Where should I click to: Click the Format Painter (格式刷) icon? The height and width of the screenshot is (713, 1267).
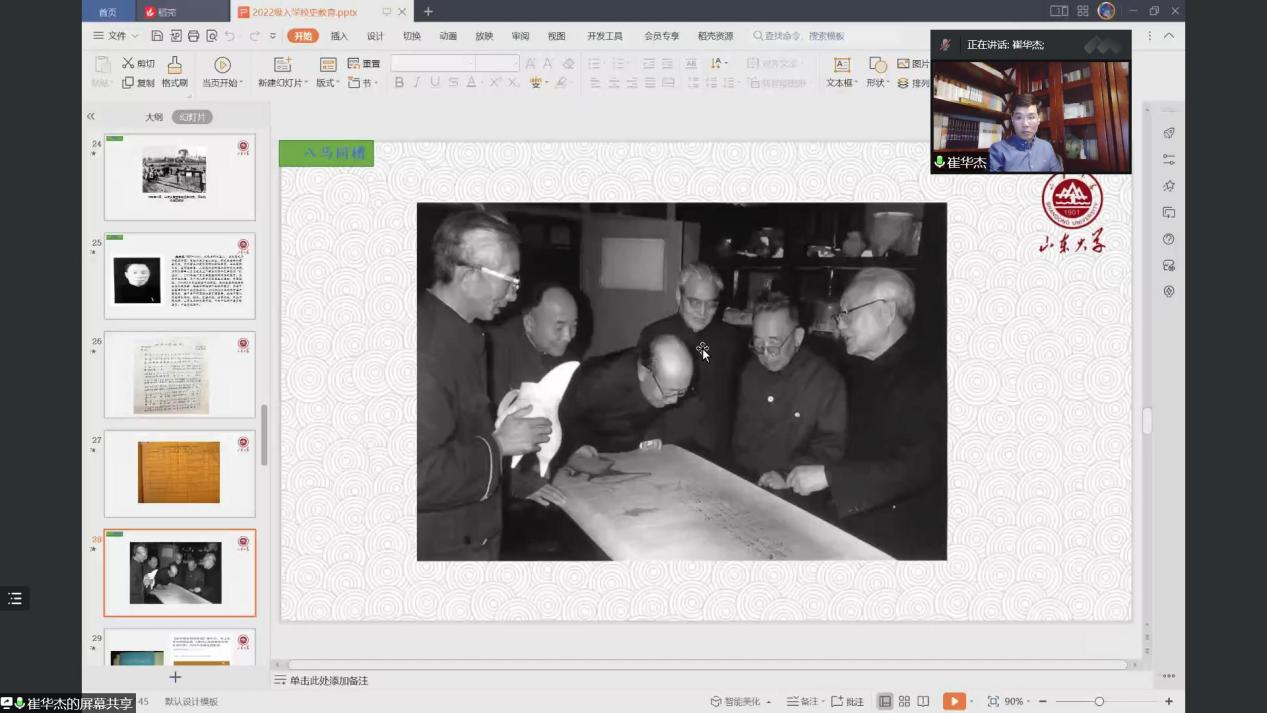[174, 65]
